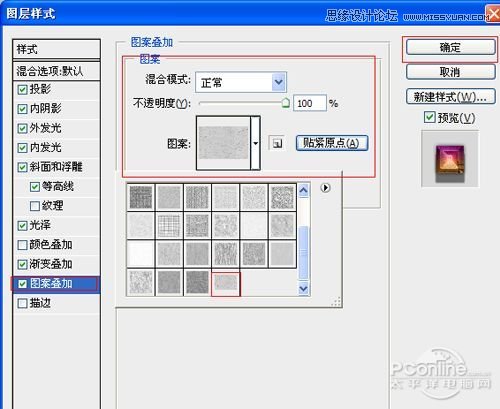Pick fifth pattern in third row
The height and width of the screenshot is (409, 500).
tap(254, 254)
